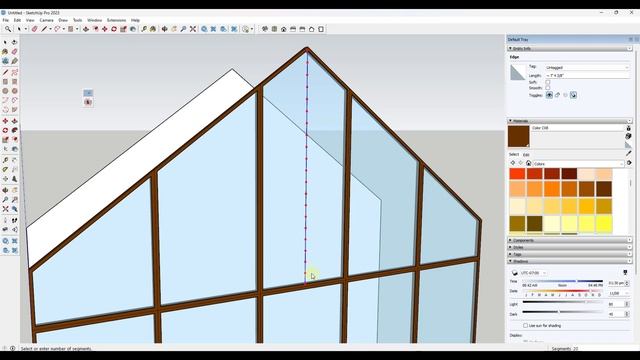
Task: Open the Tag dropdown showing Untagged
Action: click(x=587, y=67)
